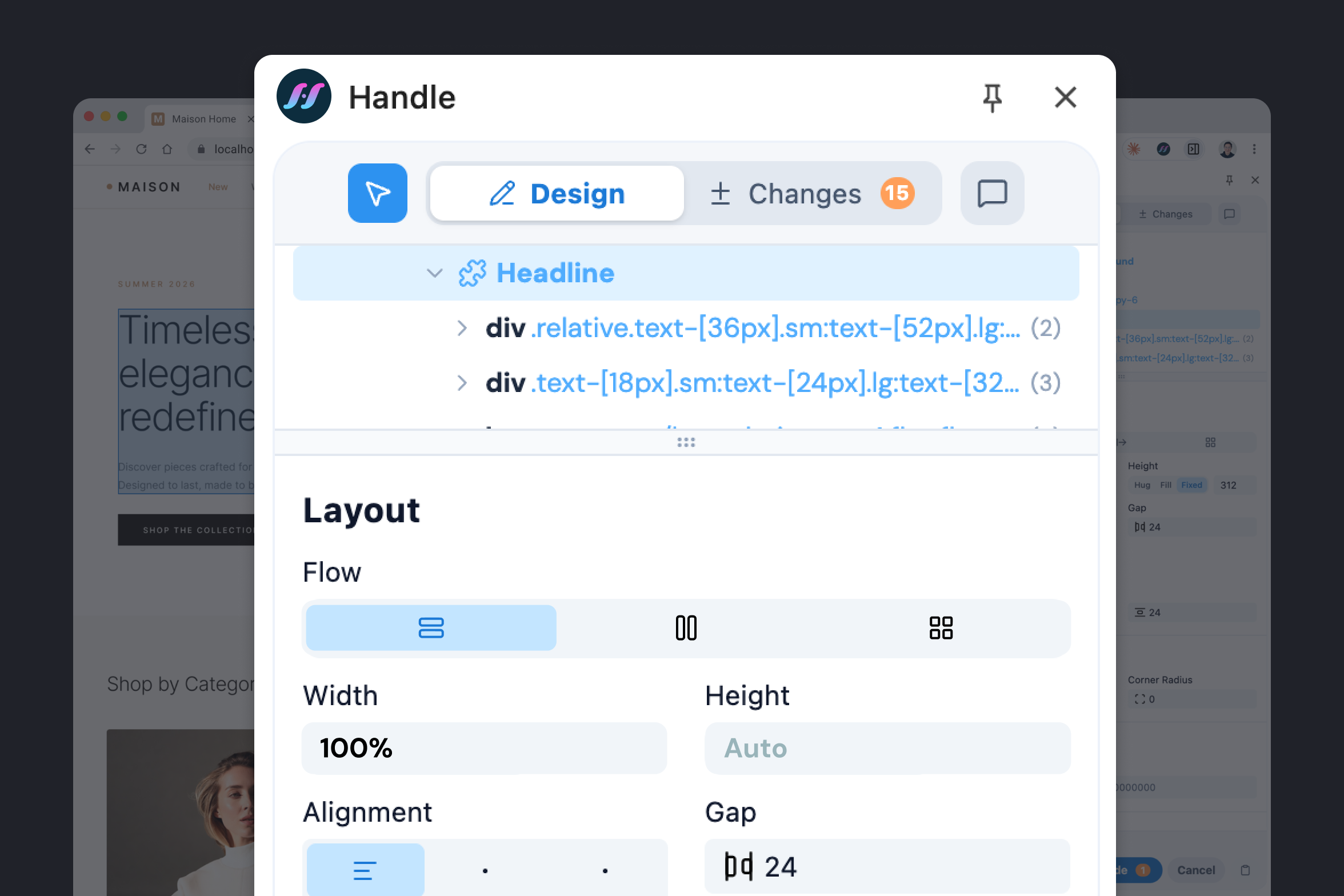This screenshot has height=896, width=1344.
Task: Select grid flow layout
Action: 941,628
